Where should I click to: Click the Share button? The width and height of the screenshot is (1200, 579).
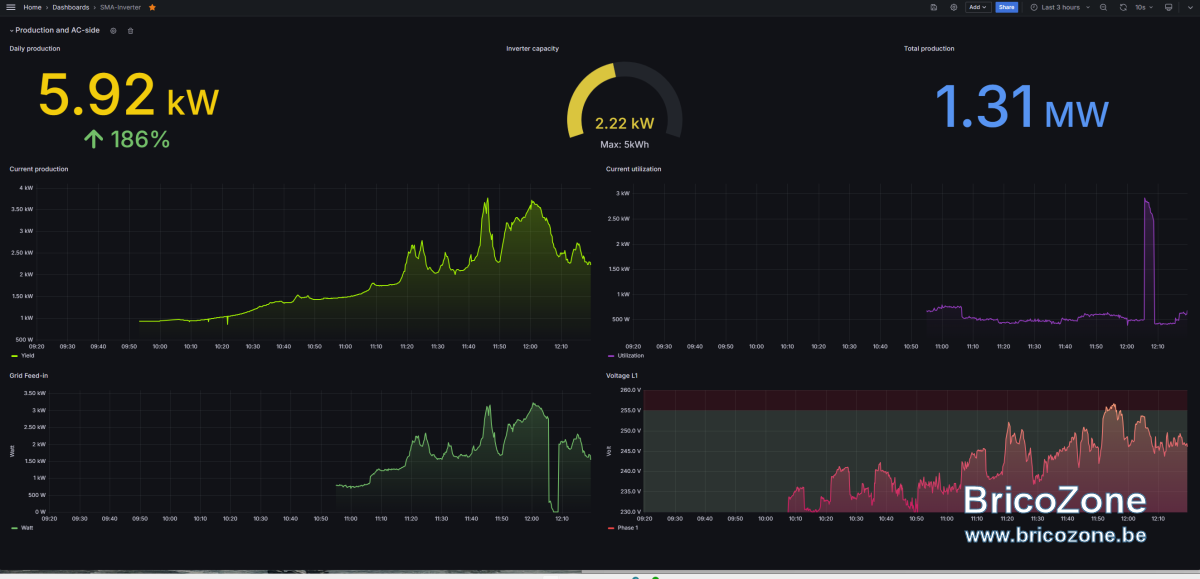[1006, 7]
